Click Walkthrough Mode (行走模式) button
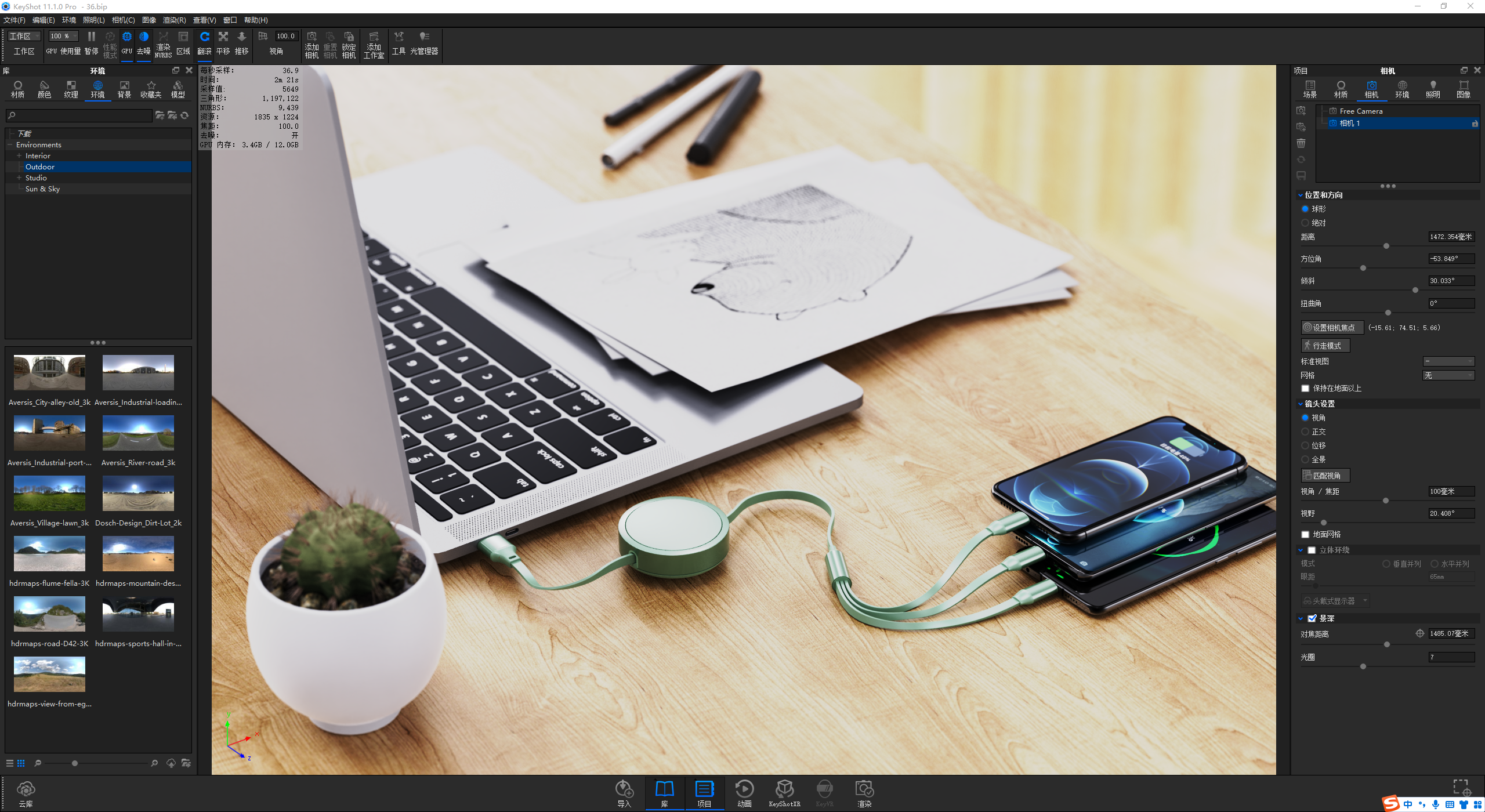This screenshot has width=1485, height=812. (x=1325, y=346)
